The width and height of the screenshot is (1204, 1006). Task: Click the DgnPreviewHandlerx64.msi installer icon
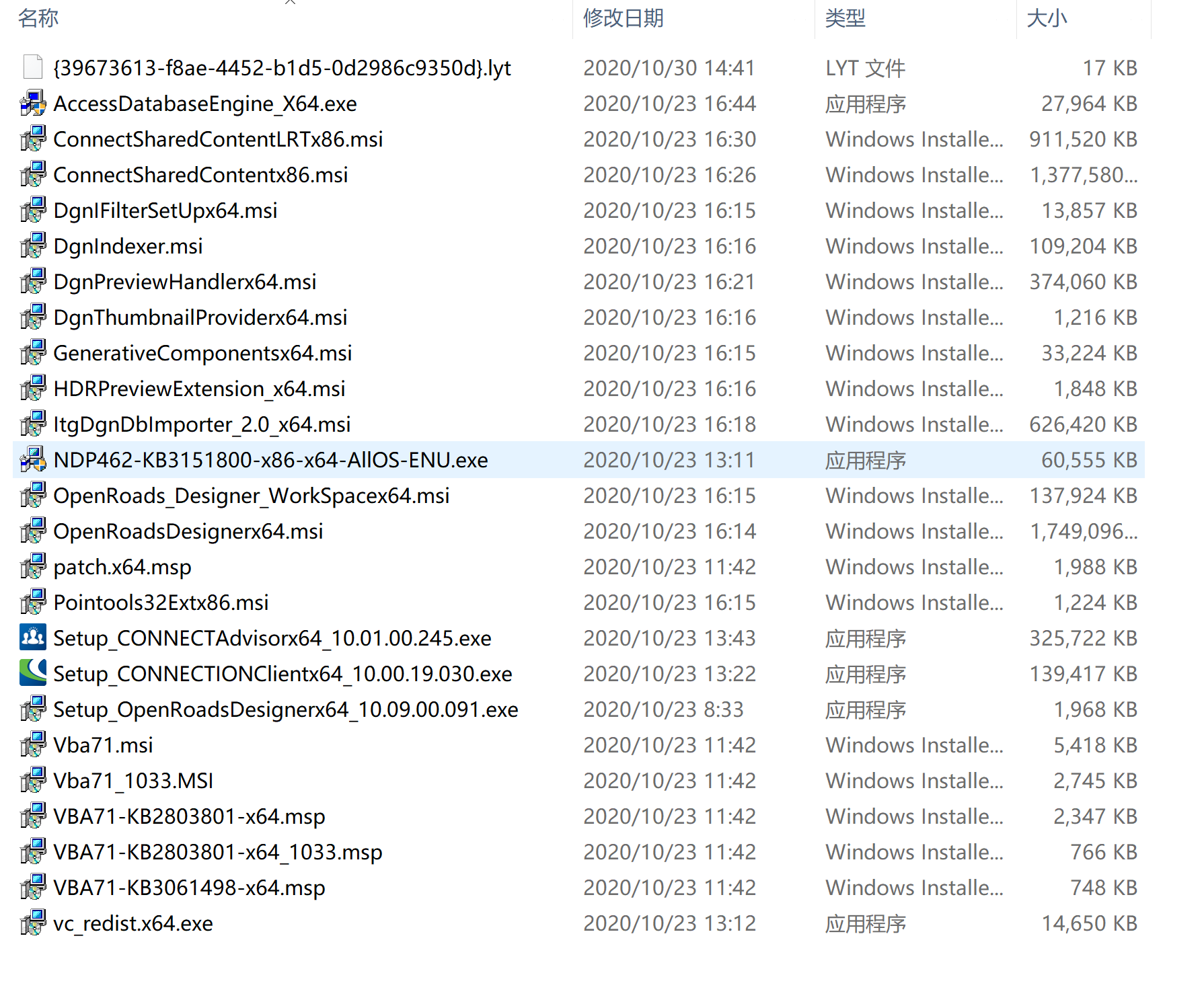tap(33, 281)
